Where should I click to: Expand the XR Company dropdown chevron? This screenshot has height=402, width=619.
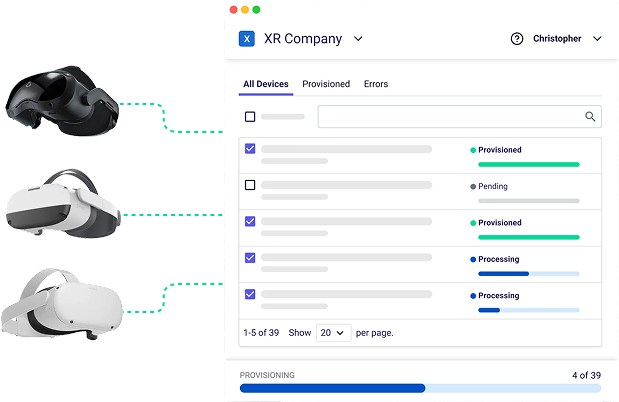358,39
